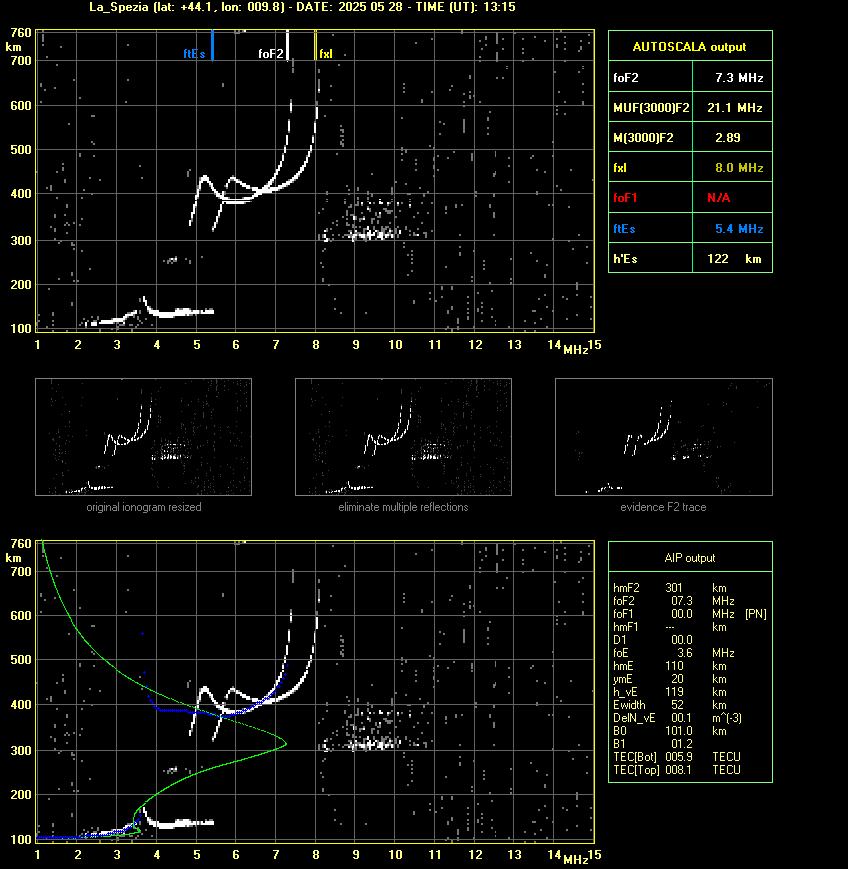Select the hmF2 301 km row

coord(670,588)
